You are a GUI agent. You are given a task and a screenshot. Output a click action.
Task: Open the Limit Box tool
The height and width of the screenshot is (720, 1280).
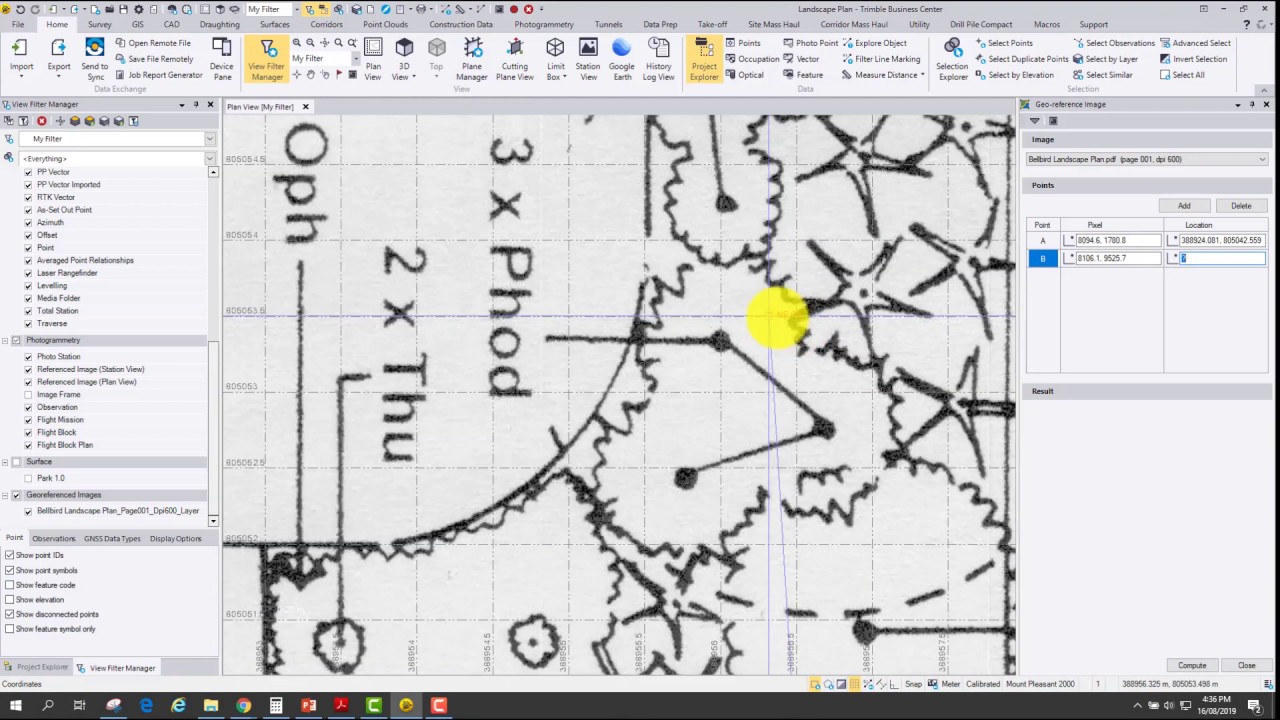pyautogui.click(x=555, y=59)
